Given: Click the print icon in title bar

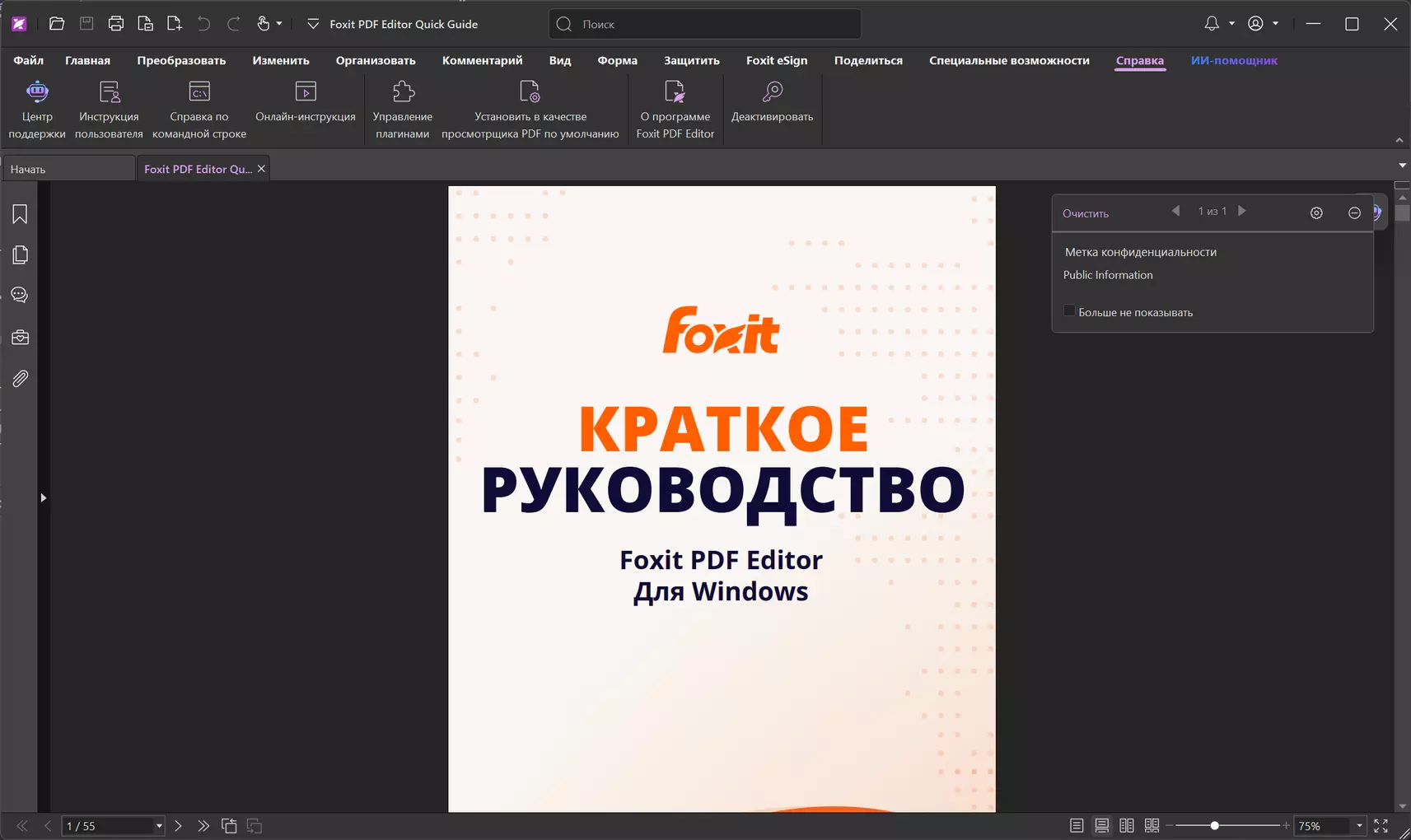Looking at the screenshot, I should (x=116, y=24).
